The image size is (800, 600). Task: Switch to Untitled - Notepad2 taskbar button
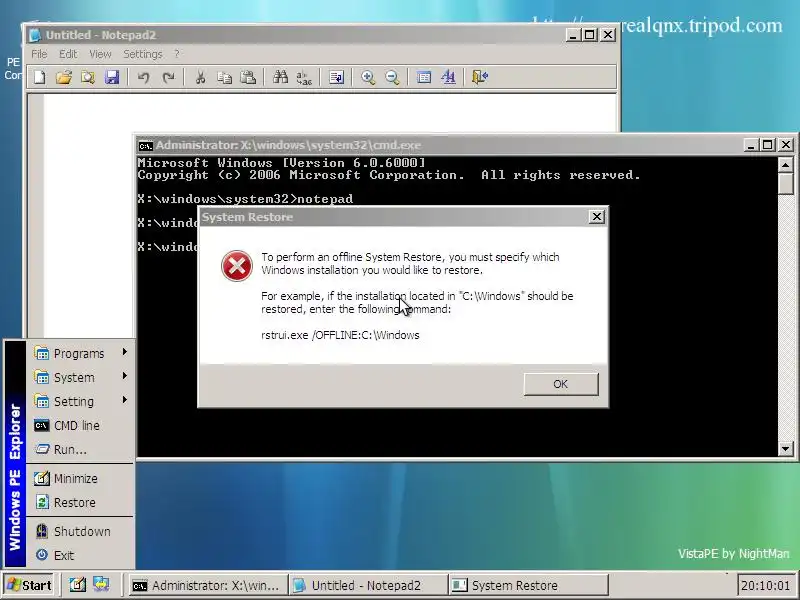click(x=368, y=585)
